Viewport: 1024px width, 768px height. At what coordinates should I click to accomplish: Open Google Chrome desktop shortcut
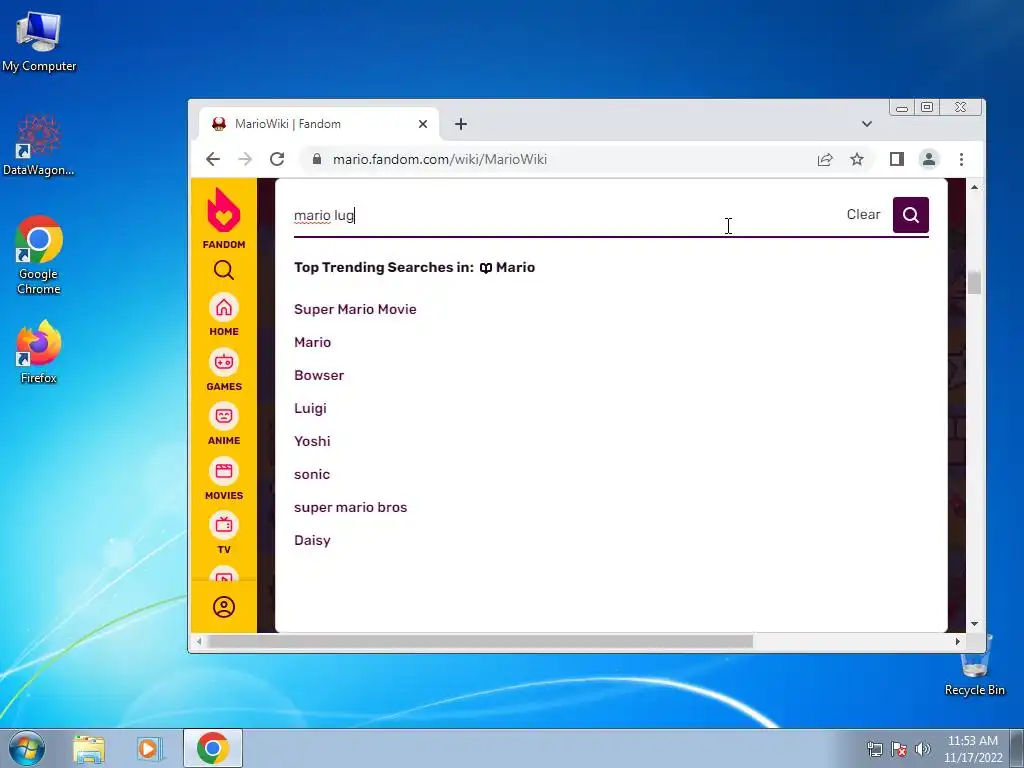[x=39, y=255]
